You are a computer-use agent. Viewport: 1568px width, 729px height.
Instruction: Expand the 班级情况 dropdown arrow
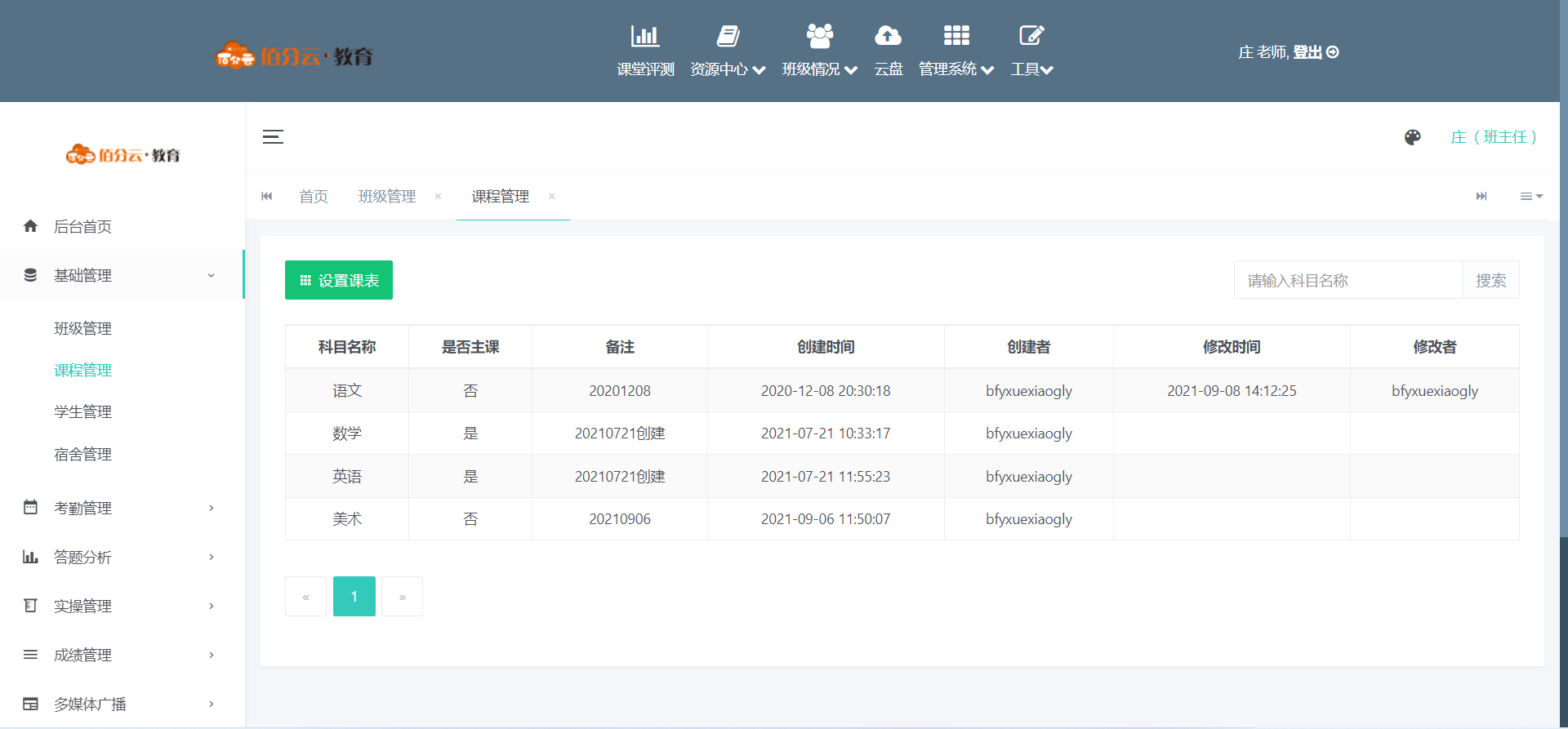[x=851, y=70]
